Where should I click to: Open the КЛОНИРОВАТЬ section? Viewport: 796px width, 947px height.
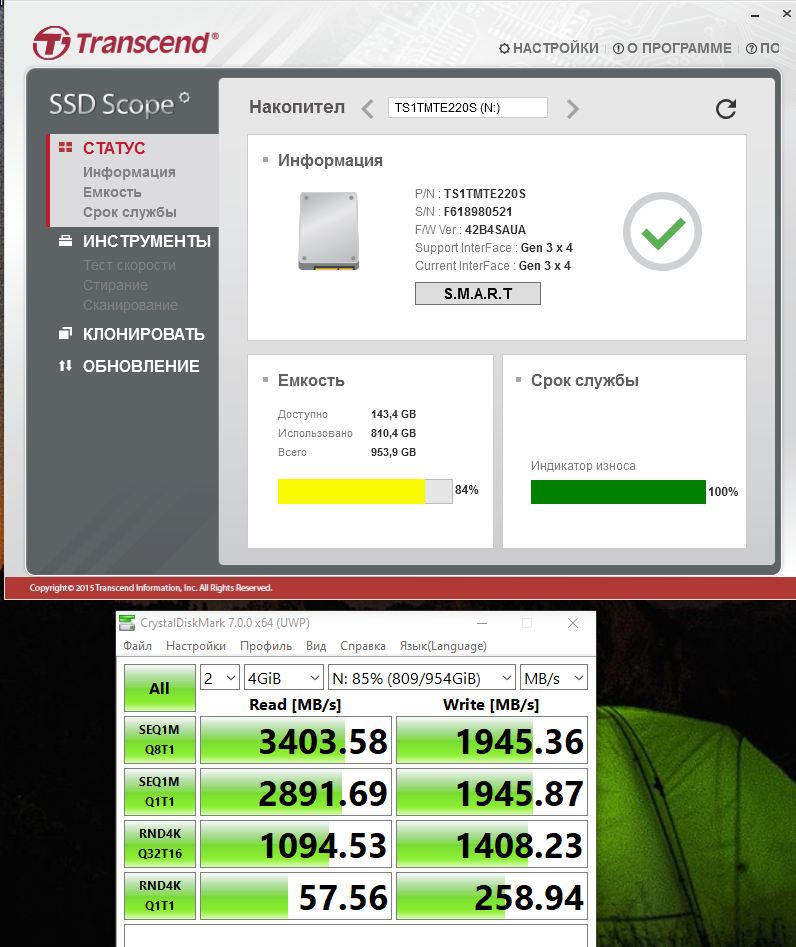click(144, 334)
